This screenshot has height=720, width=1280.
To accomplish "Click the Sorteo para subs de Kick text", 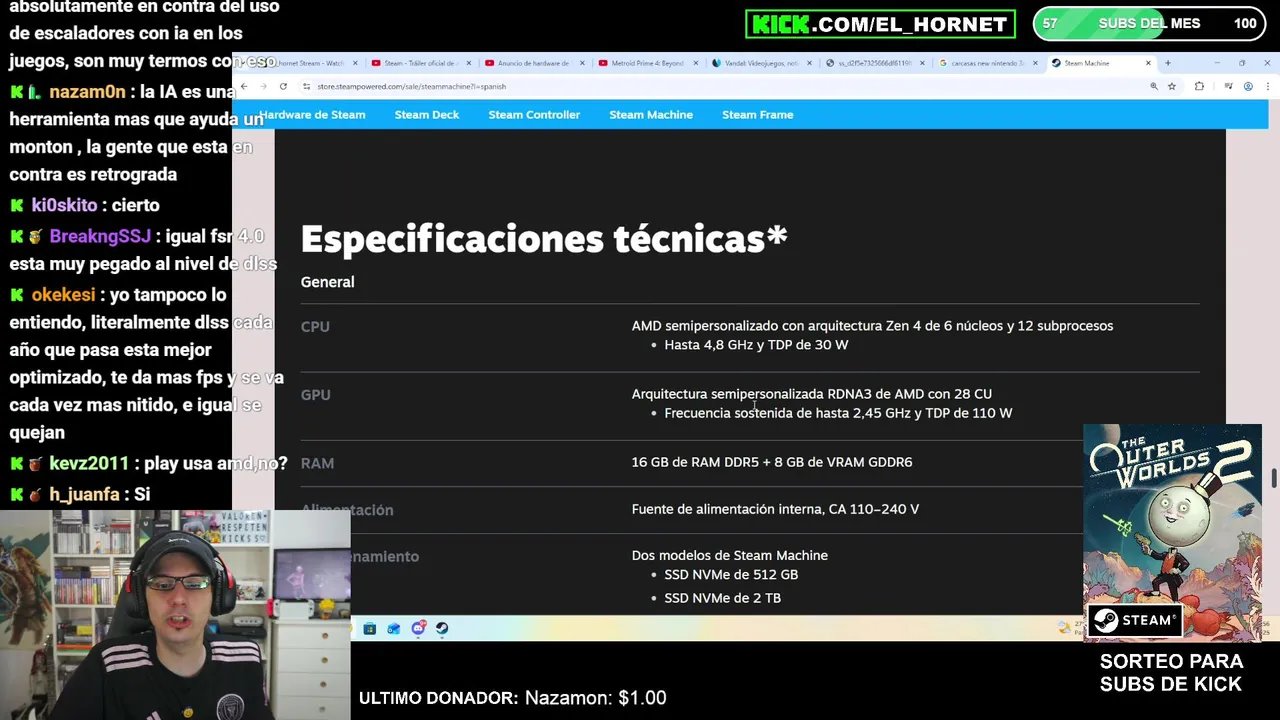I will 1171,673.
